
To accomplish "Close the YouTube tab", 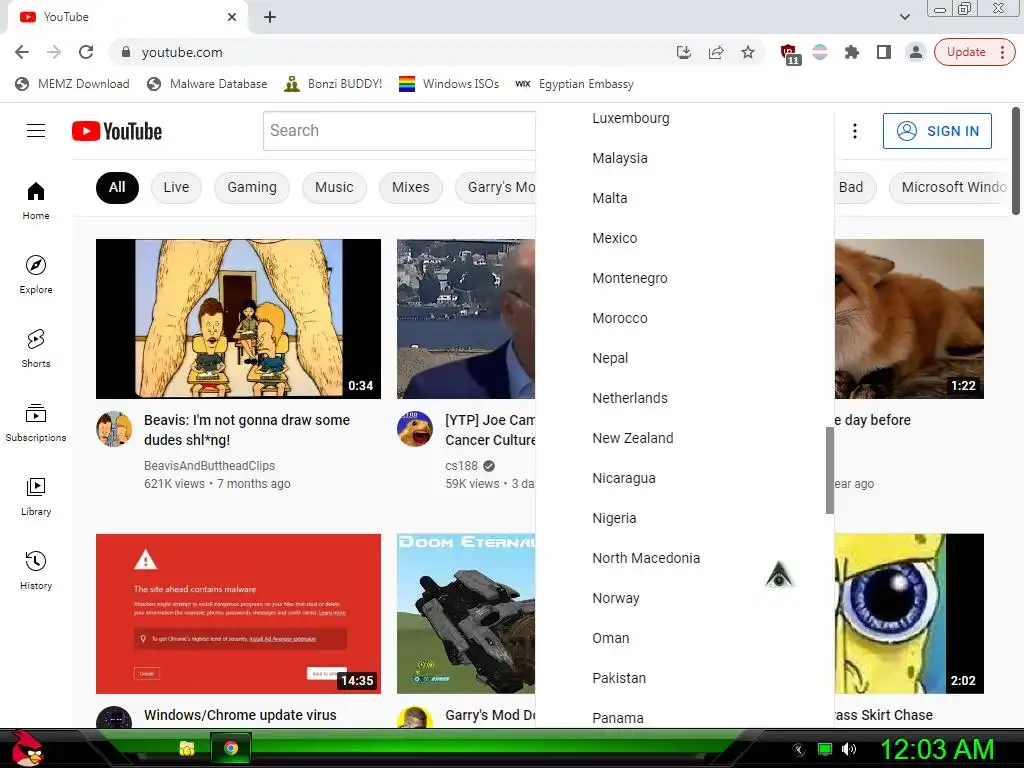I will pos(232,17).
